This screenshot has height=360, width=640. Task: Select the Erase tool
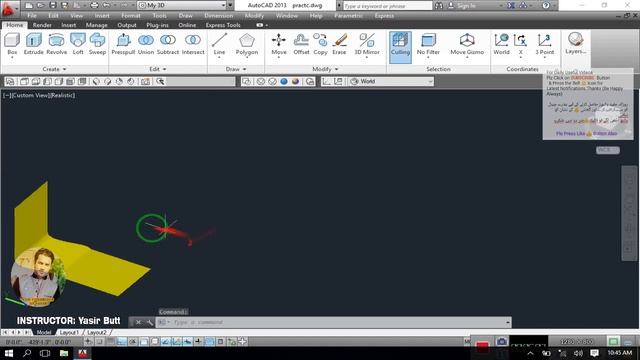[339, 44]
